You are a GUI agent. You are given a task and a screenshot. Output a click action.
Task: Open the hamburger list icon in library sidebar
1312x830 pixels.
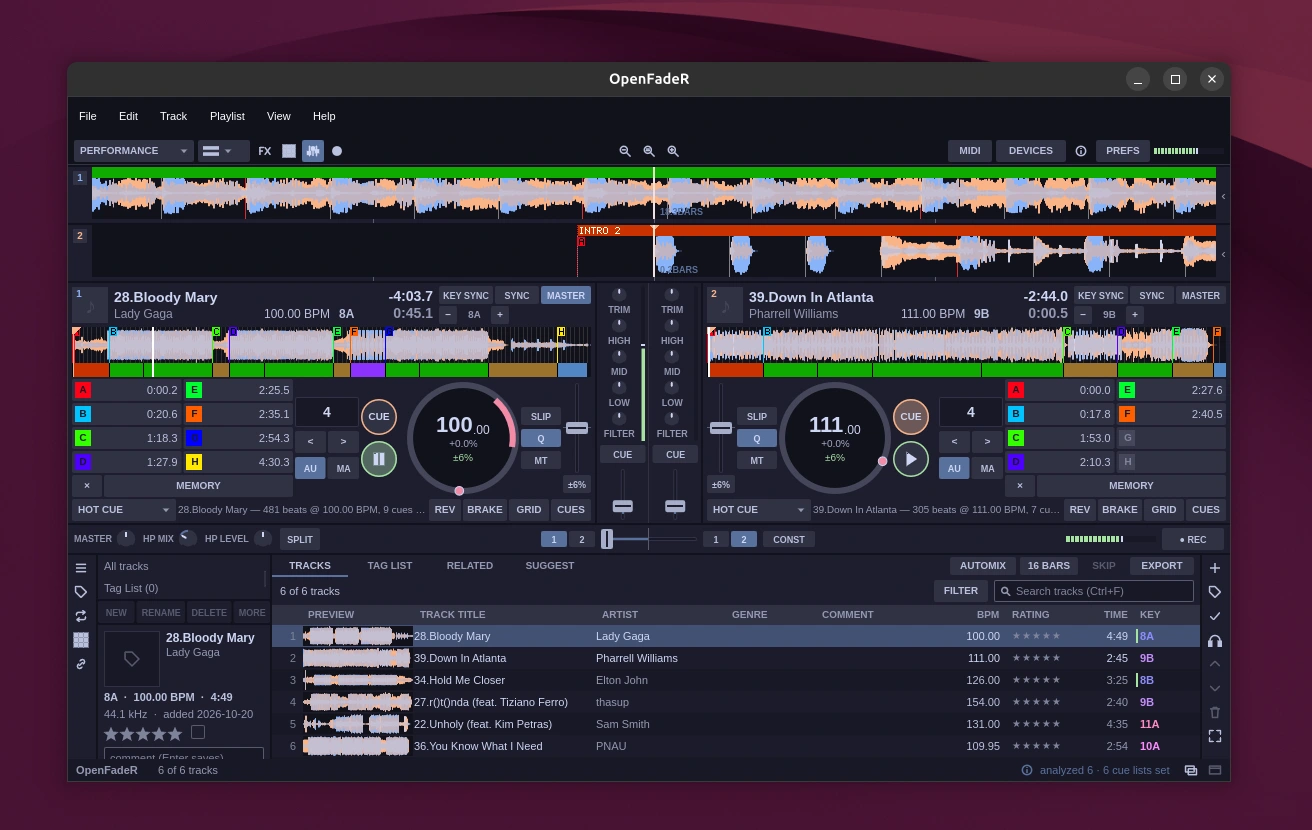tap(81, 568)
